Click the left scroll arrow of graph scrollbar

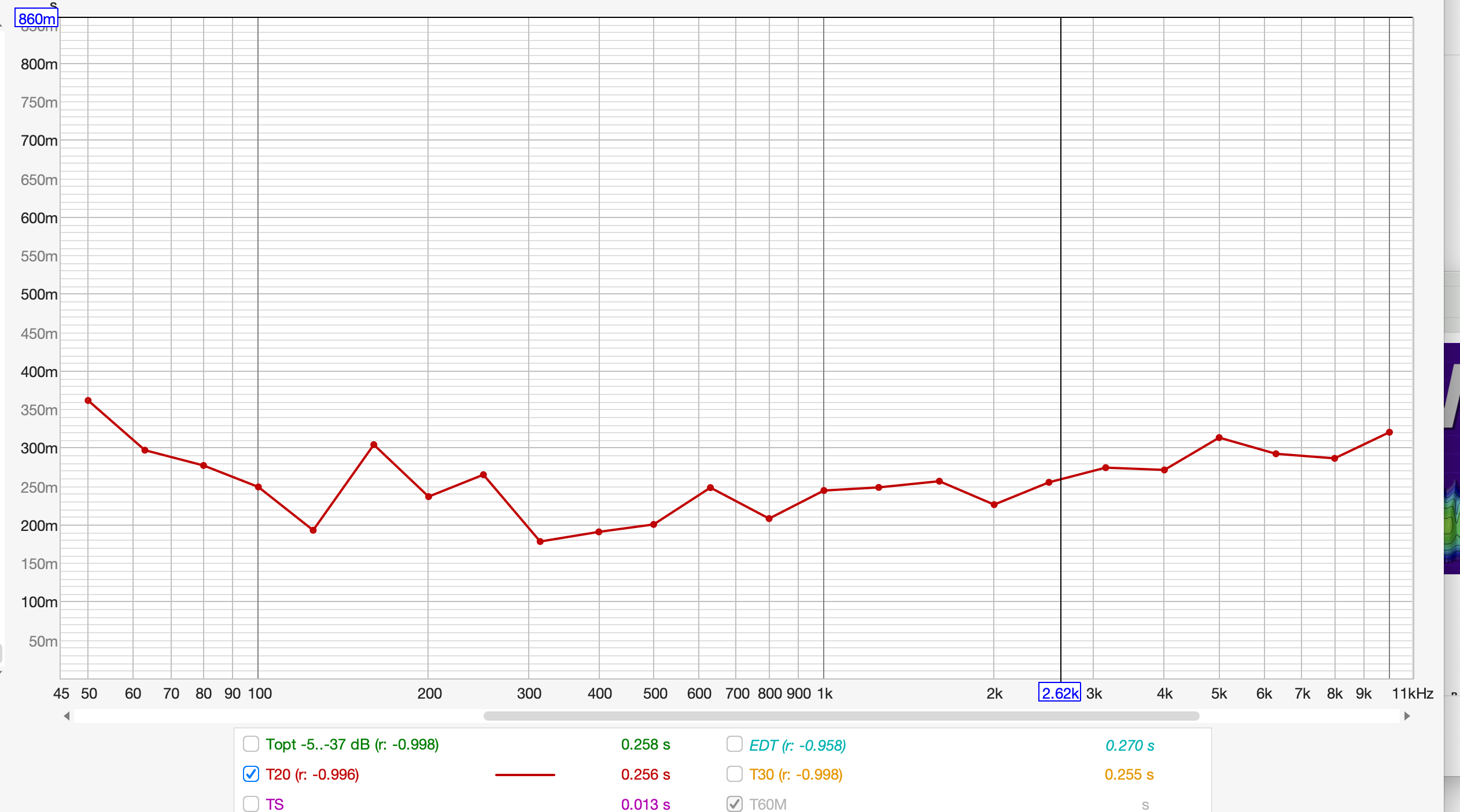click(67, 716)
